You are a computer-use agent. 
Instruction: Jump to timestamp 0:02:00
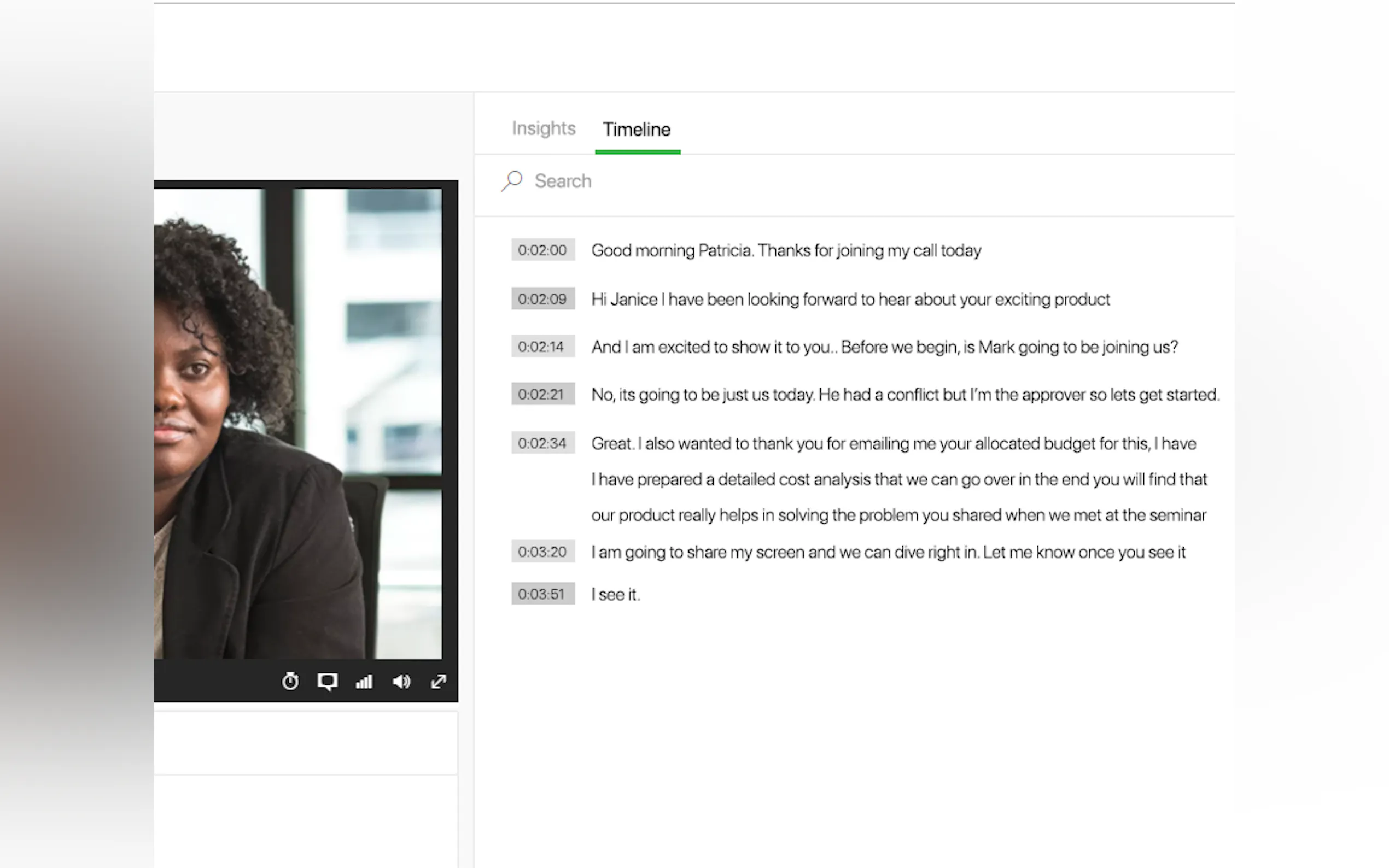coord(542,250)
